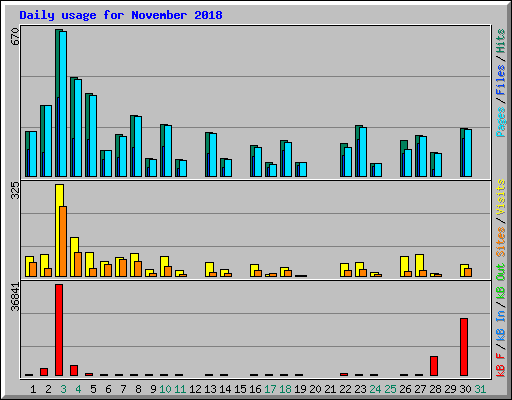Image resolution: width=512 pixels, height=400 pixels.
Task: Click the 'Daily usage for November 2018' title
Action: point(121,16)
